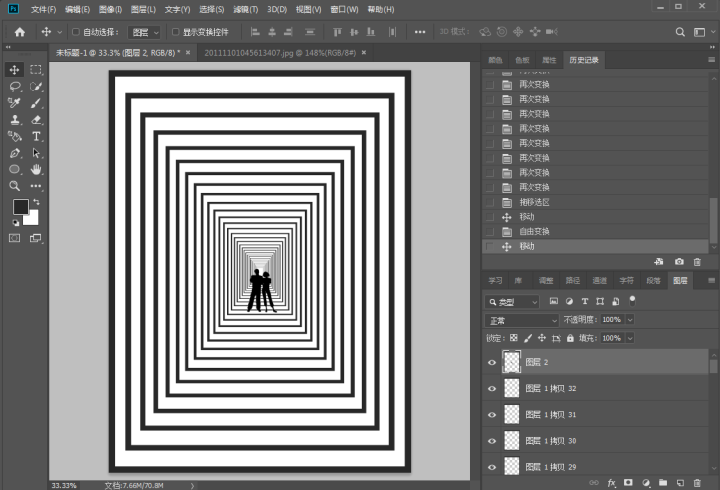
Task: Expand the 不透明度 opacity dropdown arrow
Action: click(630, 320)
